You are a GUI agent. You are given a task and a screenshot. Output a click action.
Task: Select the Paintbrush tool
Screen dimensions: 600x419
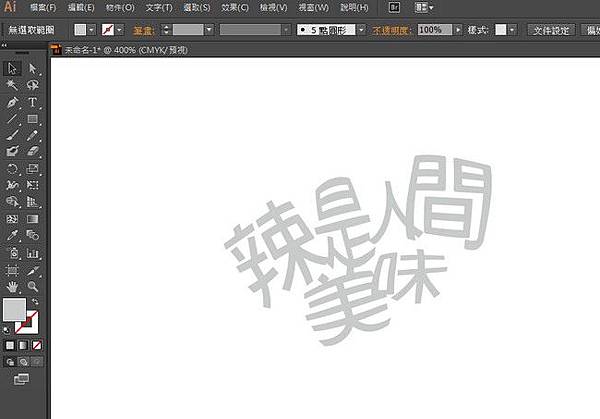tap(12, 135)
